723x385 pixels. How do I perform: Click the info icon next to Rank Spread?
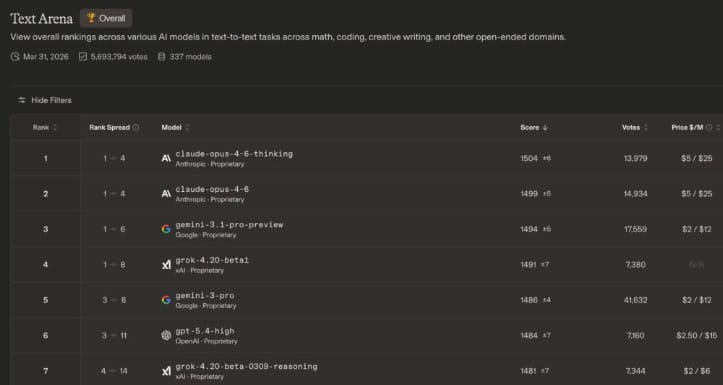pos(136,127)
